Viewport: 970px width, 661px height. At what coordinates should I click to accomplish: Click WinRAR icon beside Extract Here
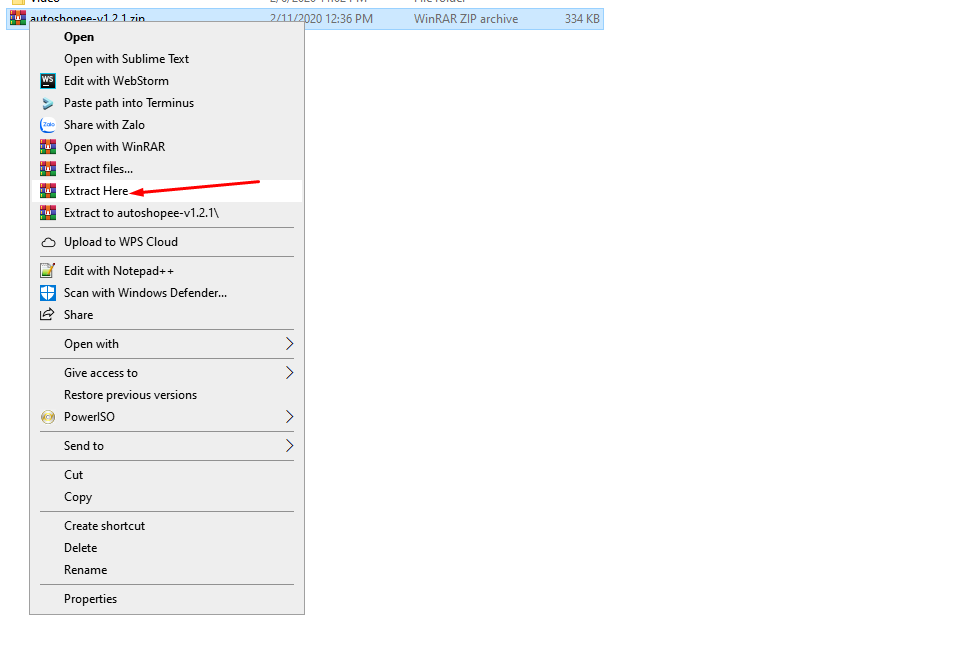pyautogui.click(x=48, y=191)
